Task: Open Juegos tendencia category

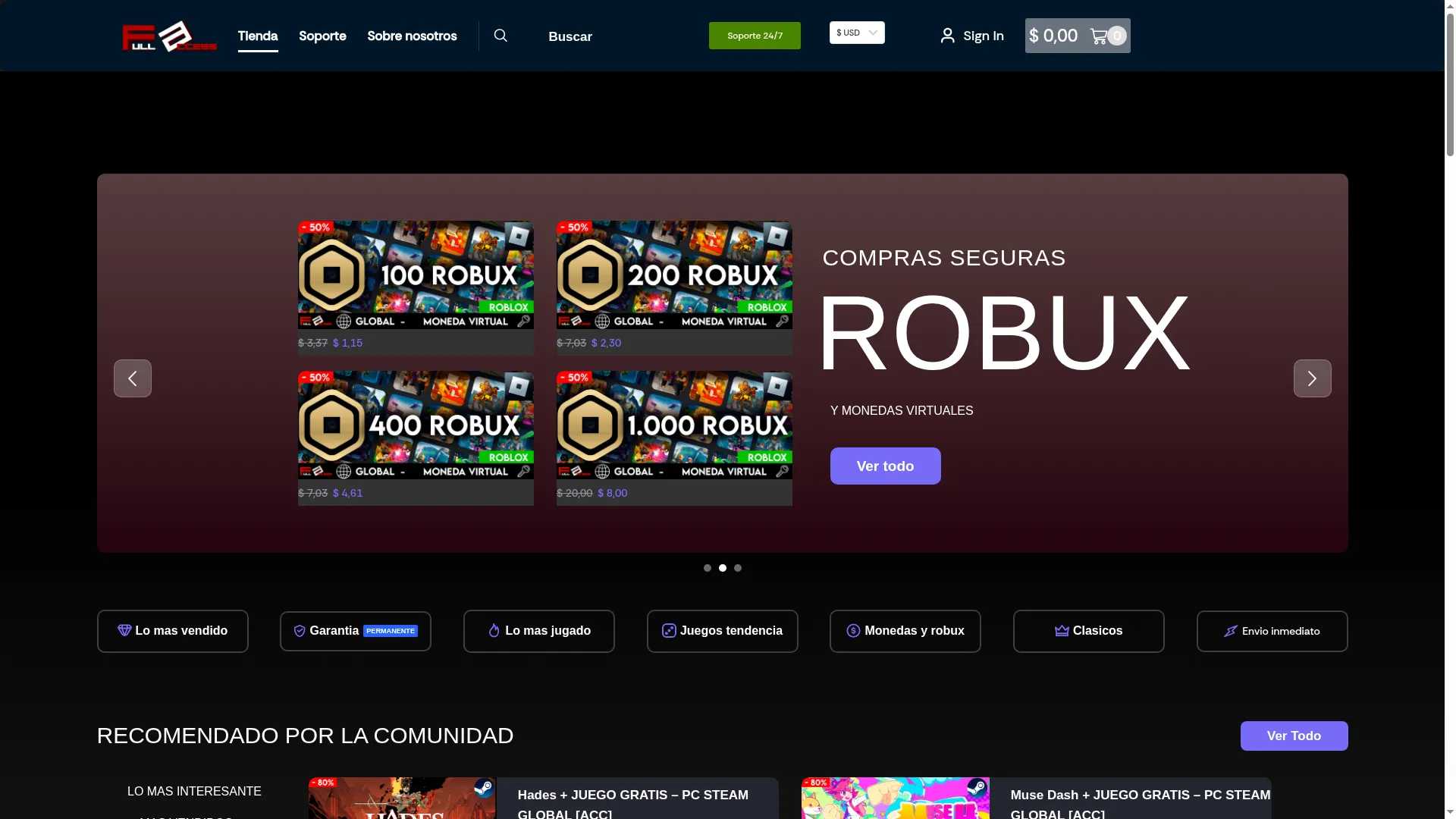Action: 723,631
